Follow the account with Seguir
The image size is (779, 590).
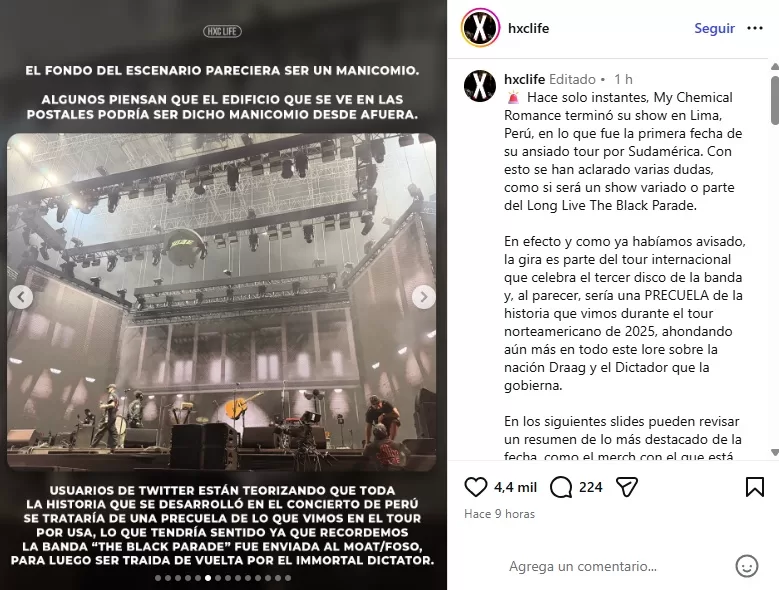point(714,28)
